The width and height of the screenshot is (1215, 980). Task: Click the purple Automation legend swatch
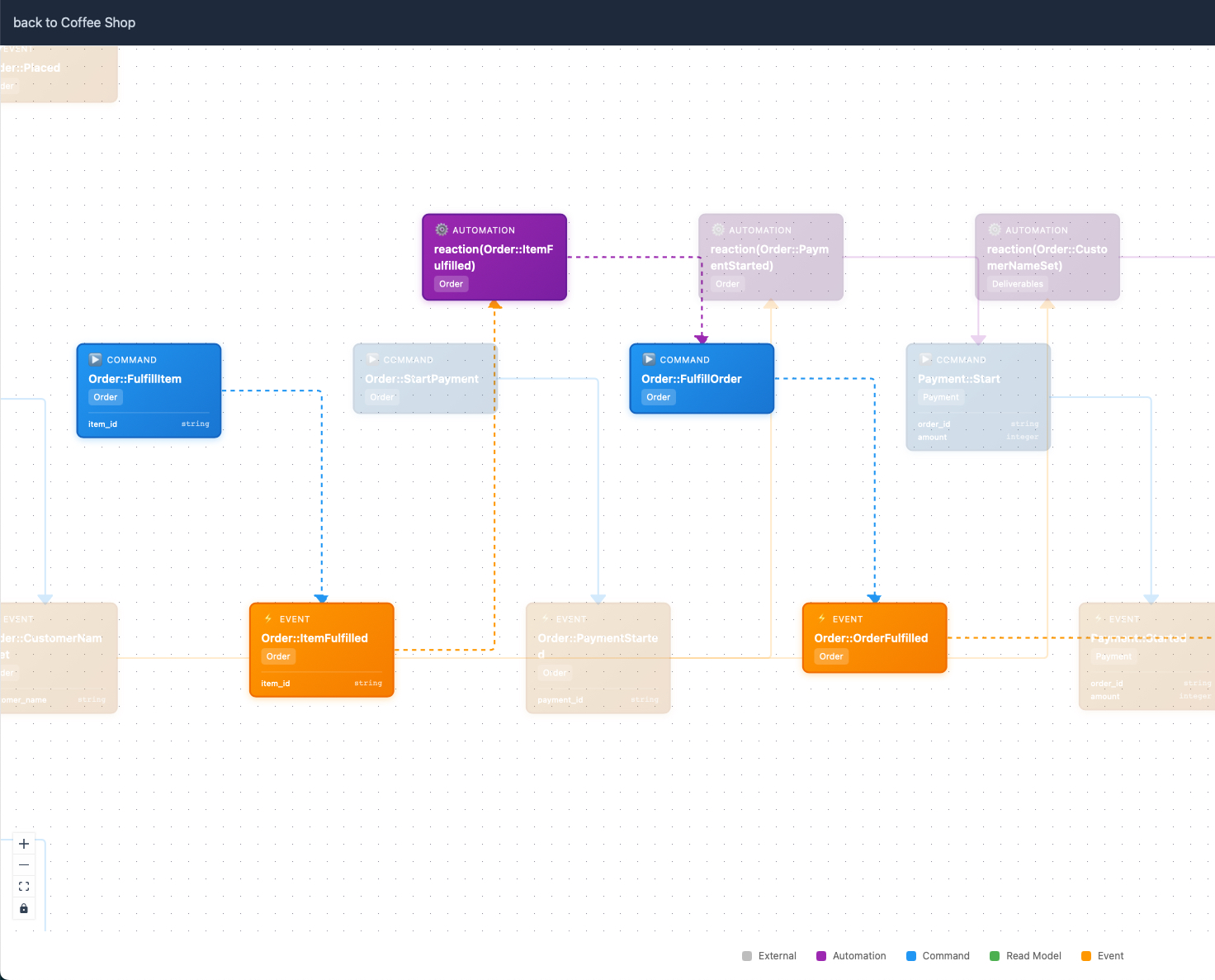tap(821, 956)
